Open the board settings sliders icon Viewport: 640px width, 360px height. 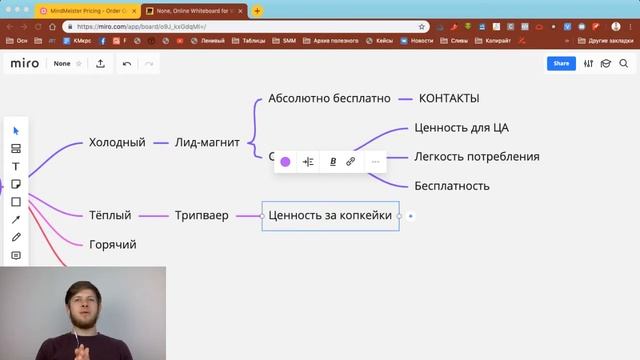point(588,64)
